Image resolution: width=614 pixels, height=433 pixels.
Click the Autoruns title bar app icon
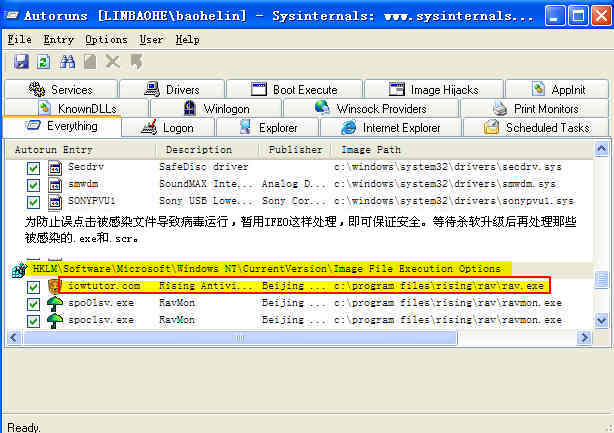12,16
